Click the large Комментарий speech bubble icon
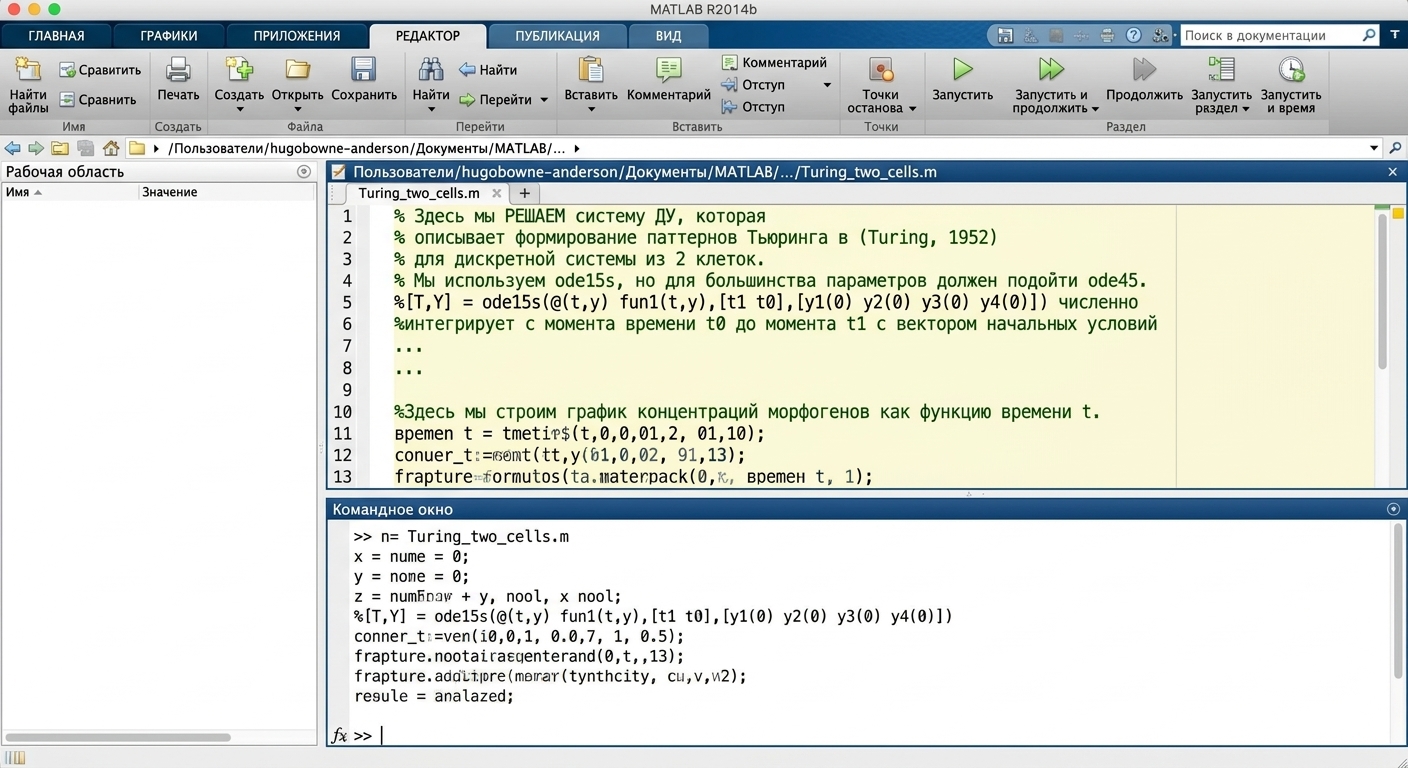This screenshot has height=768, width=1408. click(668, 69)
